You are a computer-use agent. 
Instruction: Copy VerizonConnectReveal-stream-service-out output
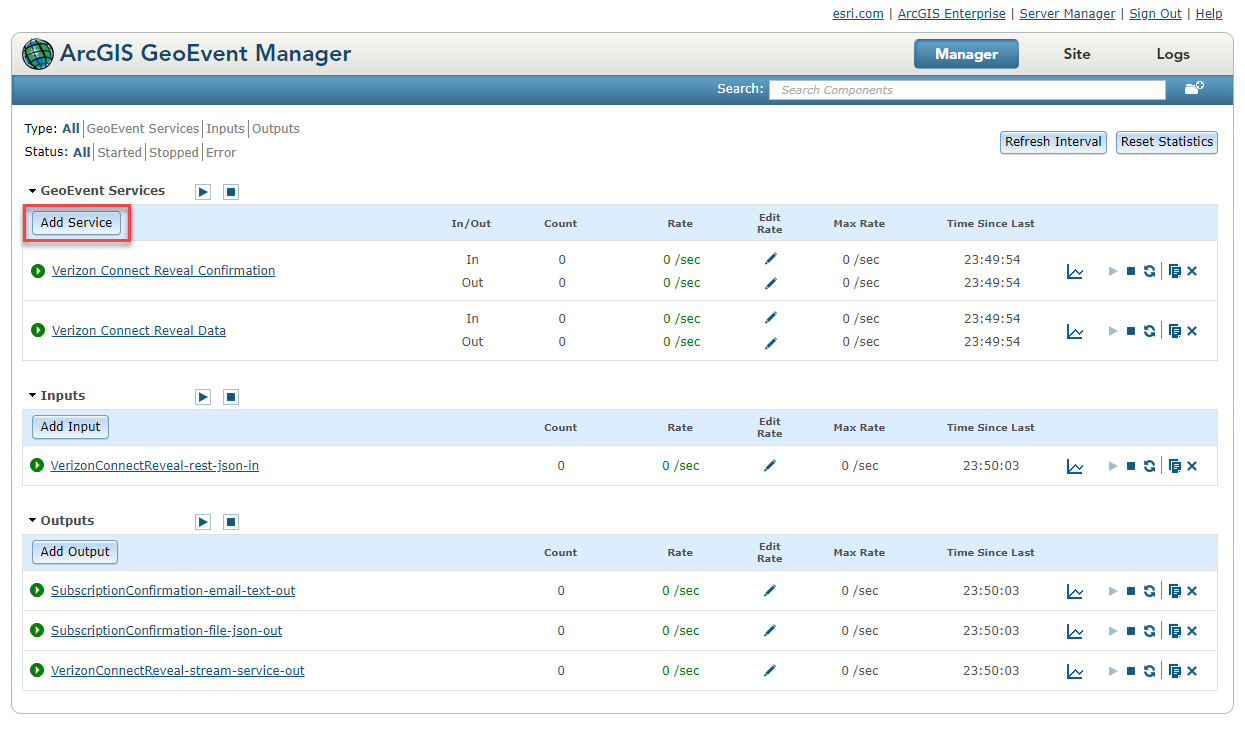pyautogui.click(x=1175, y=671)
